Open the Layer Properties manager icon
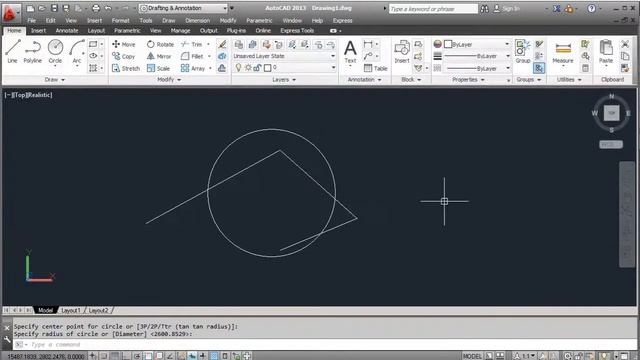Screen dimensions: 640x360 [x=239, y=44]
